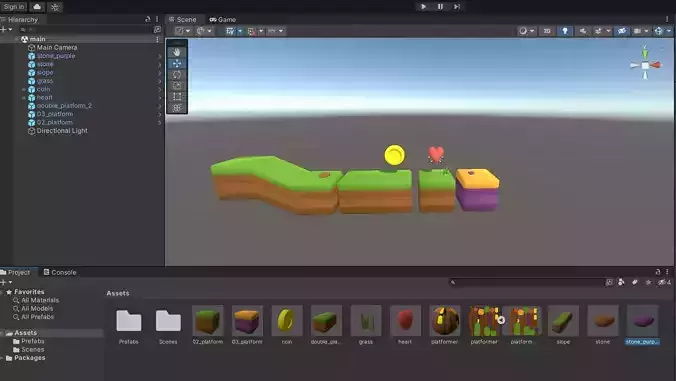
Task: Switch to the Scene tab
Action: 183,19
